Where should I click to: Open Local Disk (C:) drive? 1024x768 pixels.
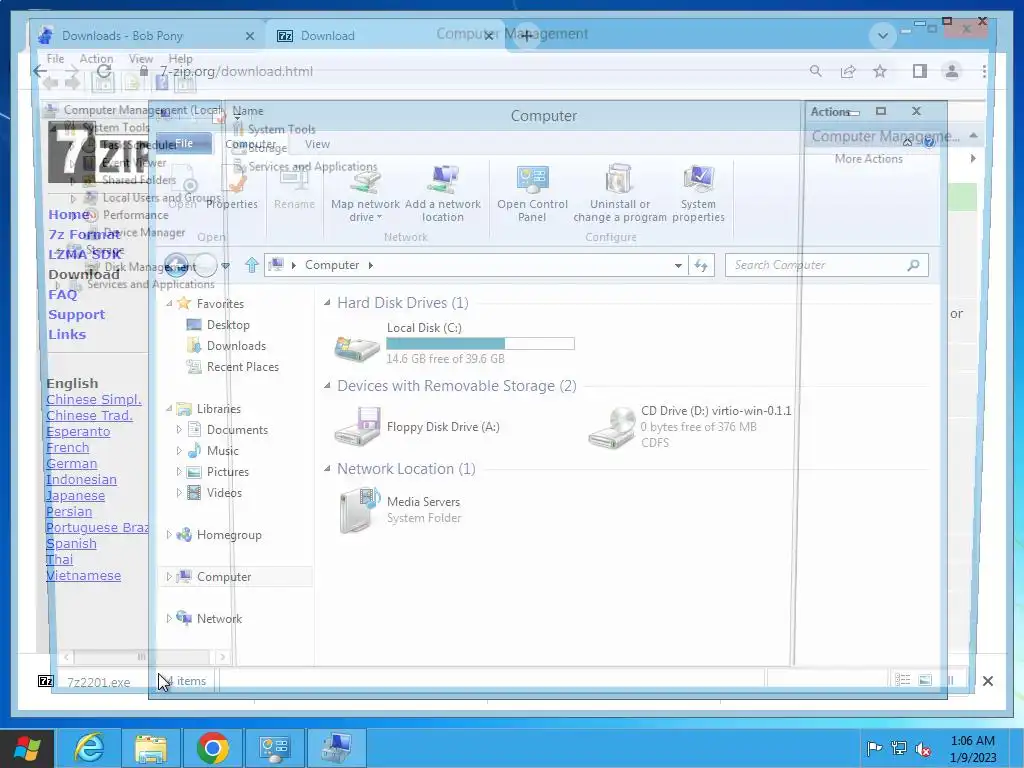[x=454, y=343]
